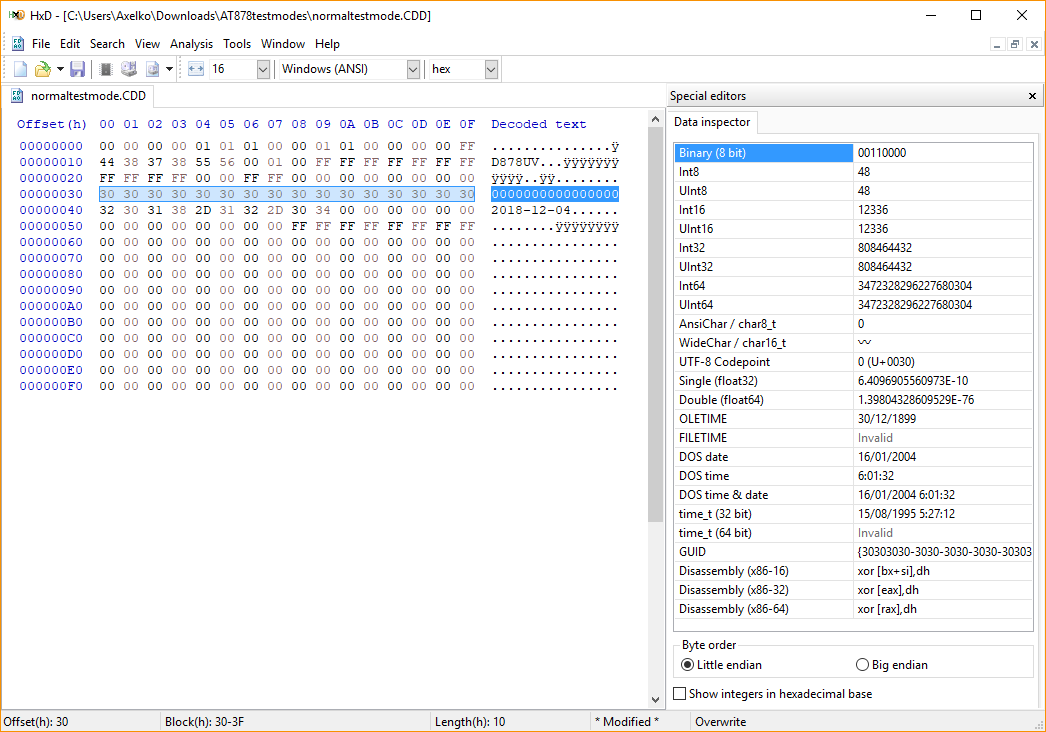Click the Int32 value 808464432
1046x732 pixels.
point(885,248)
